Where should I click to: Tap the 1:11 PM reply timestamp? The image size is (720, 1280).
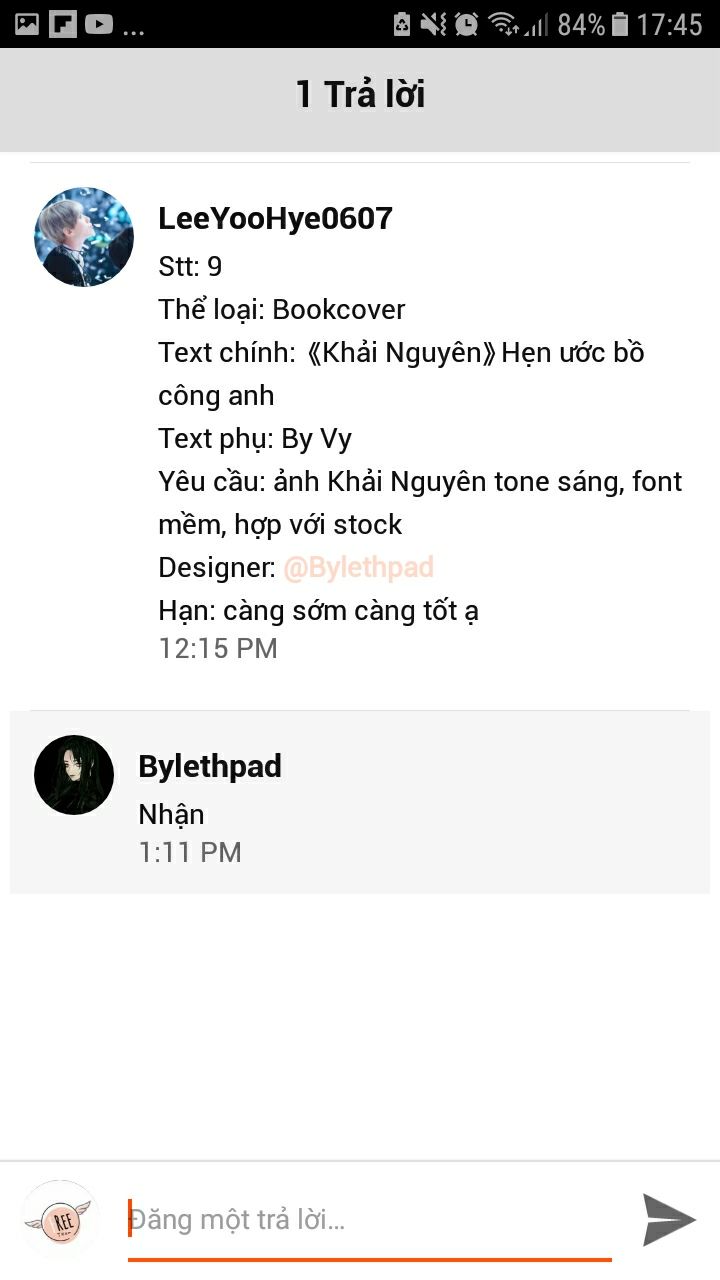(x=190, y=852)
